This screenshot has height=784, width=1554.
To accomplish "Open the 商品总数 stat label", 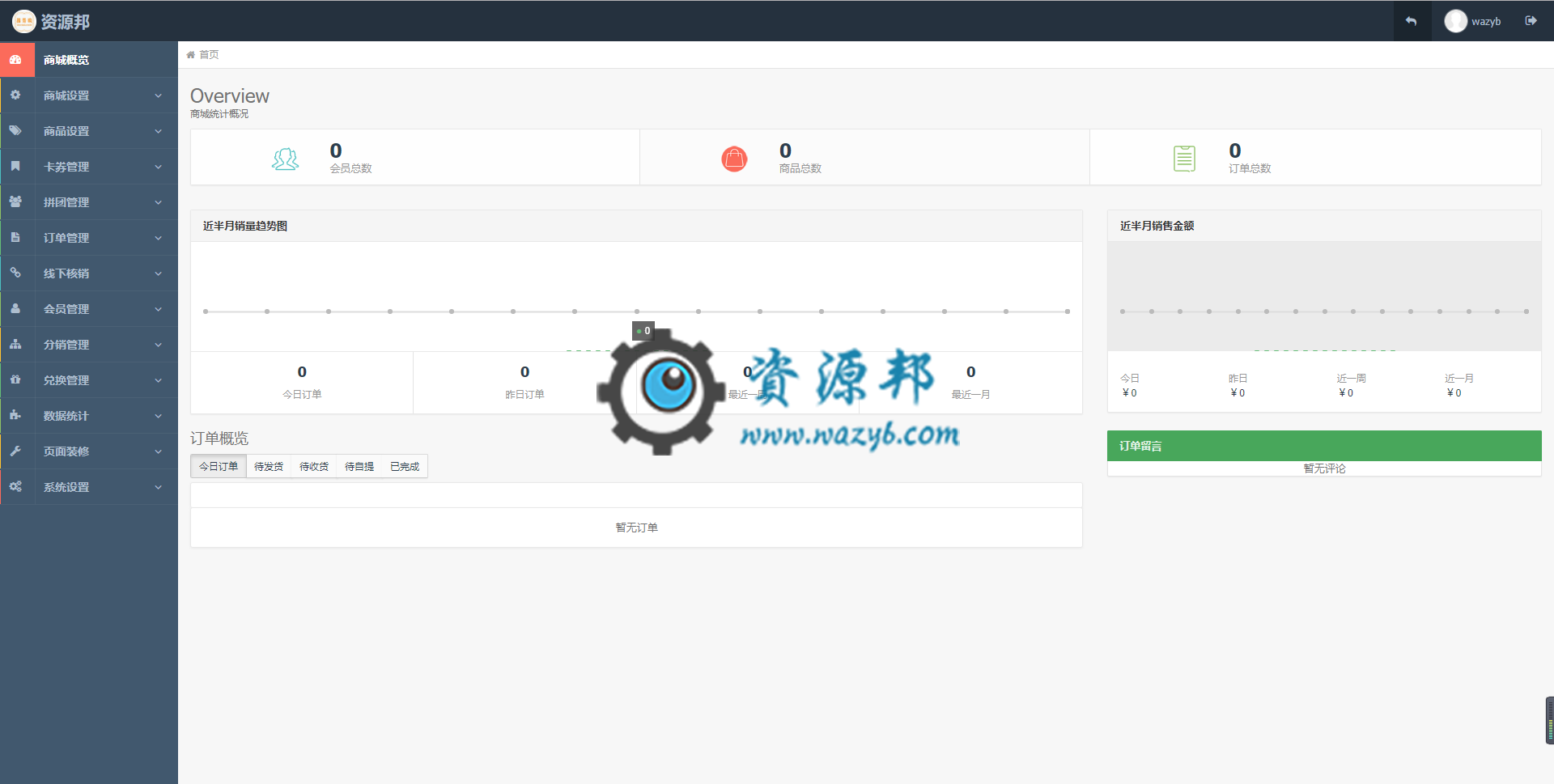I will [800, 168].
